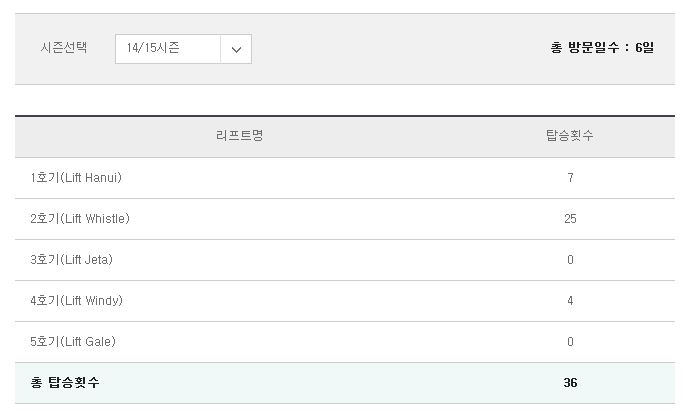Click the total ride count 36

(x=570, y=382)
